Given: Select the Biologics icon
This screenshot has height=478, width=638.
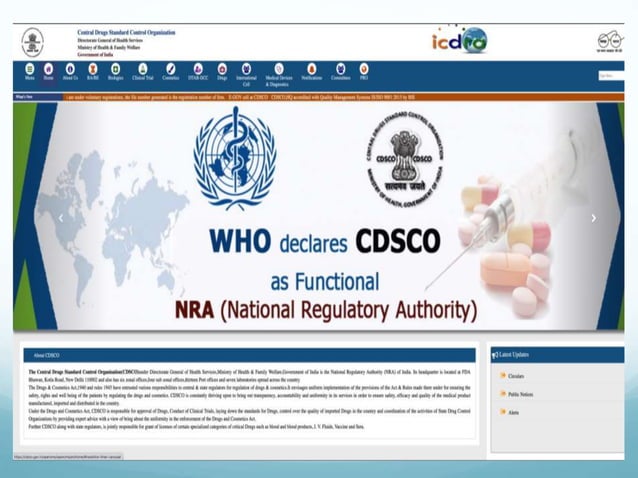Looking at the screenshot, I should [116, 69].
